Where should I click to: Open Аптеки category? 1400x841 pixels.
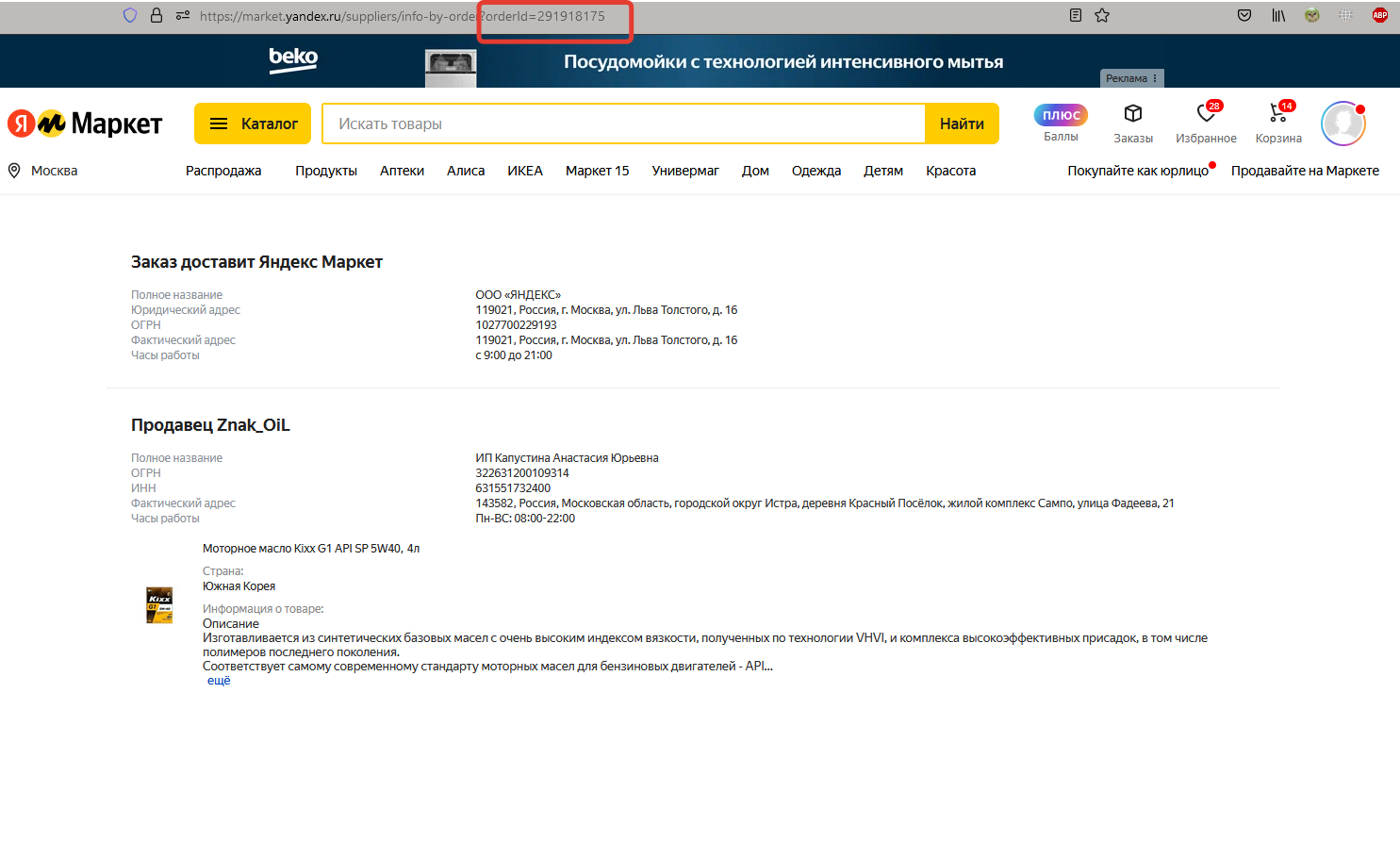pos(403,171)
